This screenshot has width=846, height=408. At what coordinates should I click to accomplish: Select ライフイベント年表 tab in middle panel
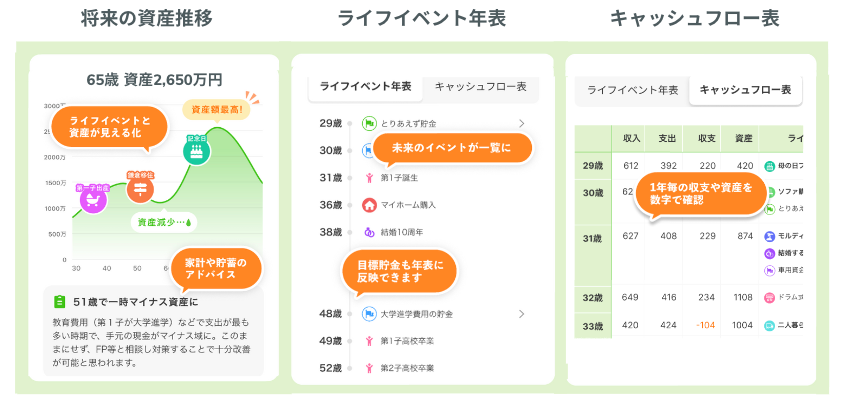364,87
